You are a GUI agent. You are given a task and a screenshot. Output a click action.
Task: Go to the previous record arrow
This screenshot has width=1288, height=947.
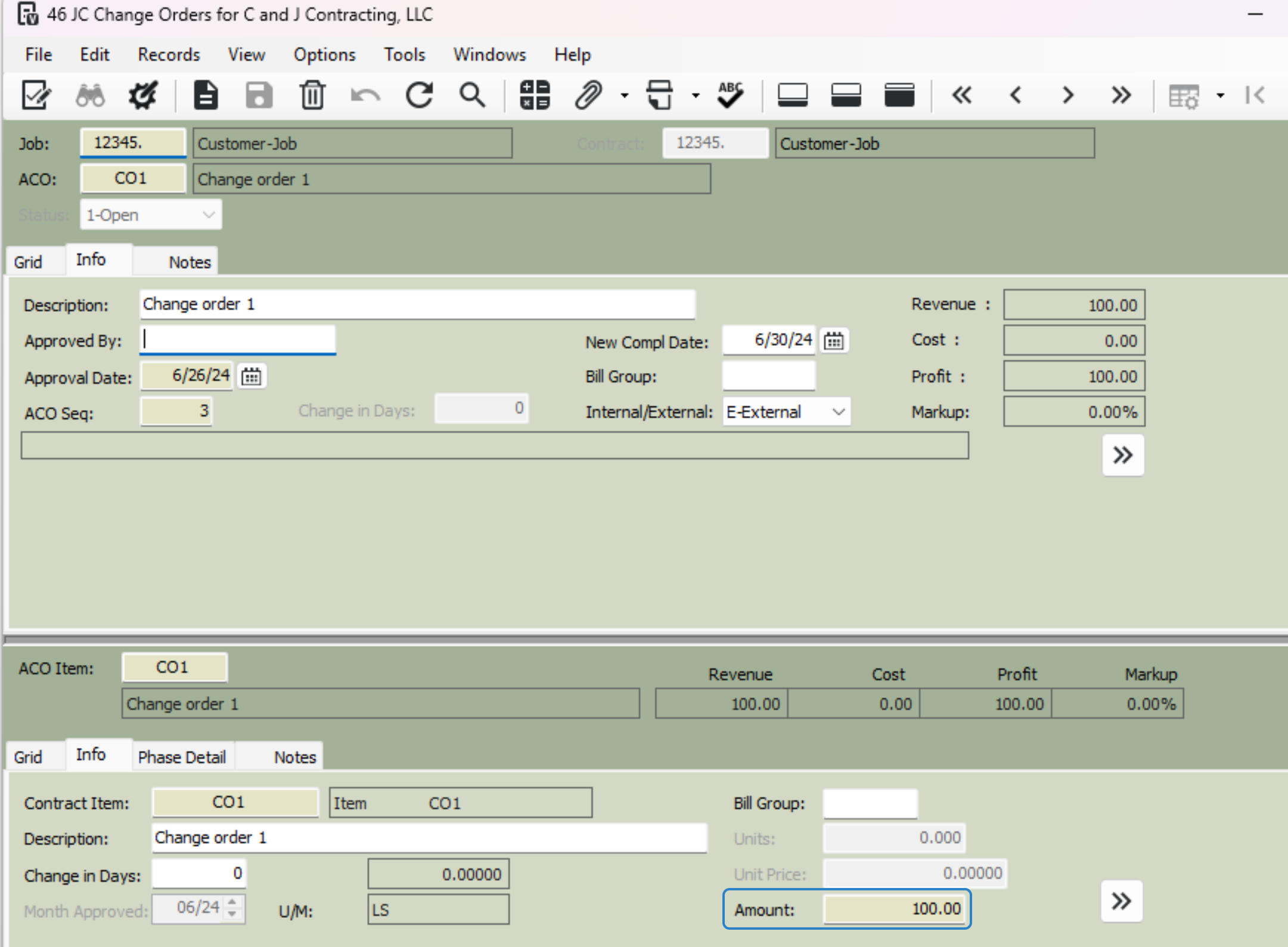point(1016,95)
